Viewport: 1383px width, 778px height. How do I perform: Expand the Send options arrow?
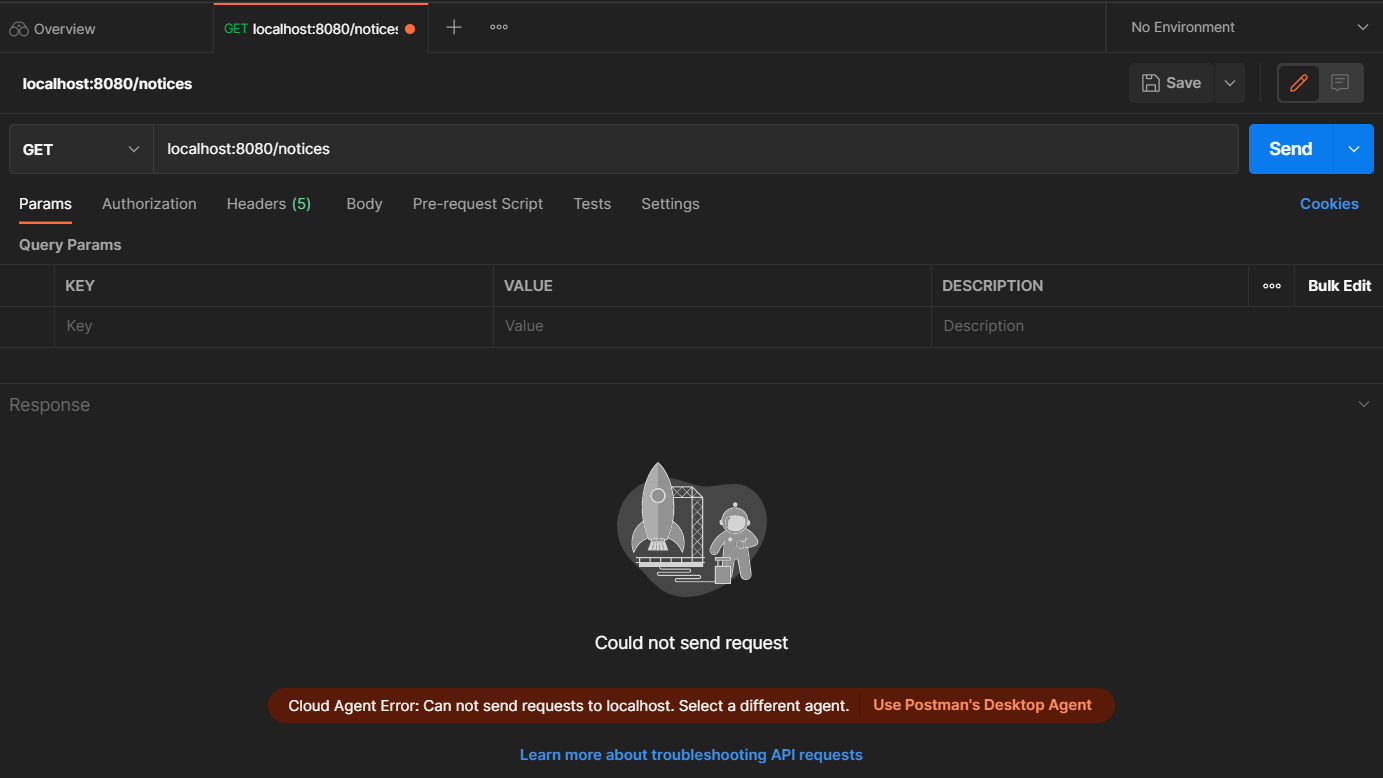(1354, 149)
